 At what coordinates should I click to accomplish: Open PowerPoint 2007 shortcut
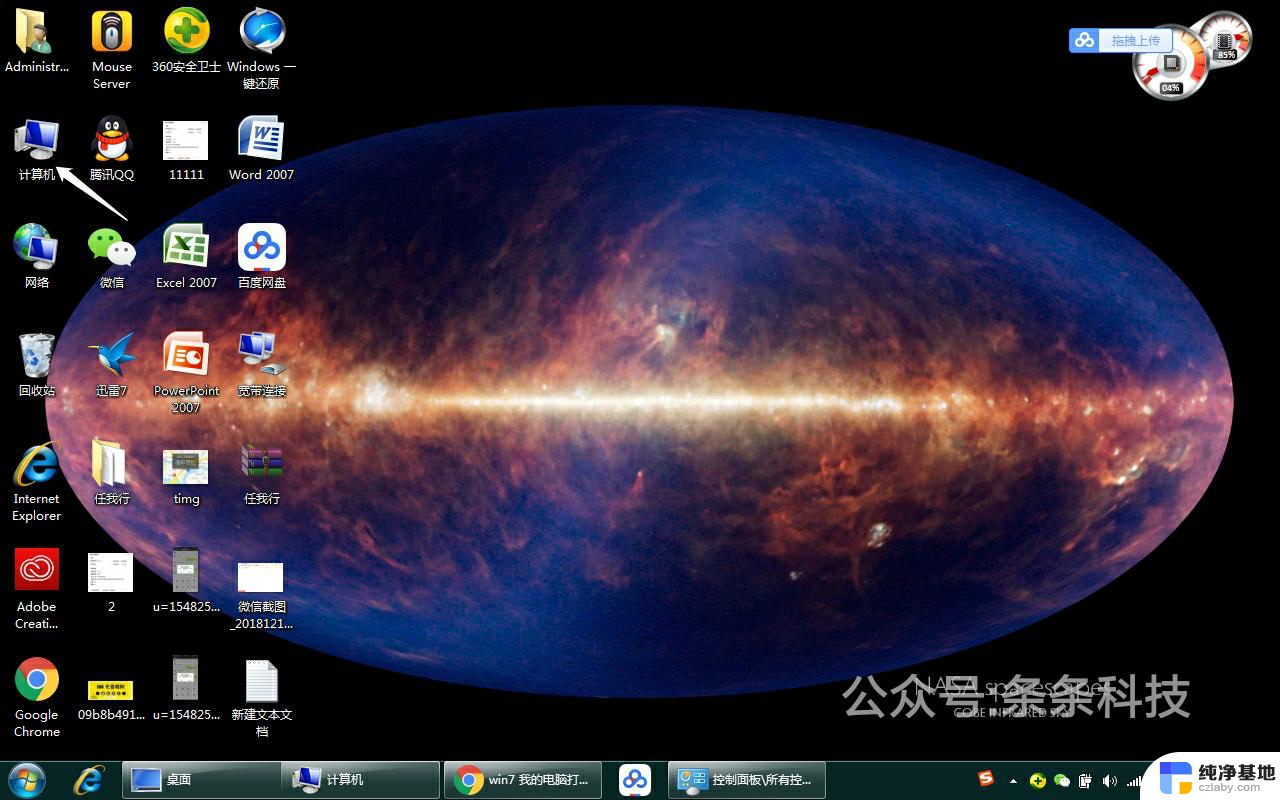click(x=187, y=373)
